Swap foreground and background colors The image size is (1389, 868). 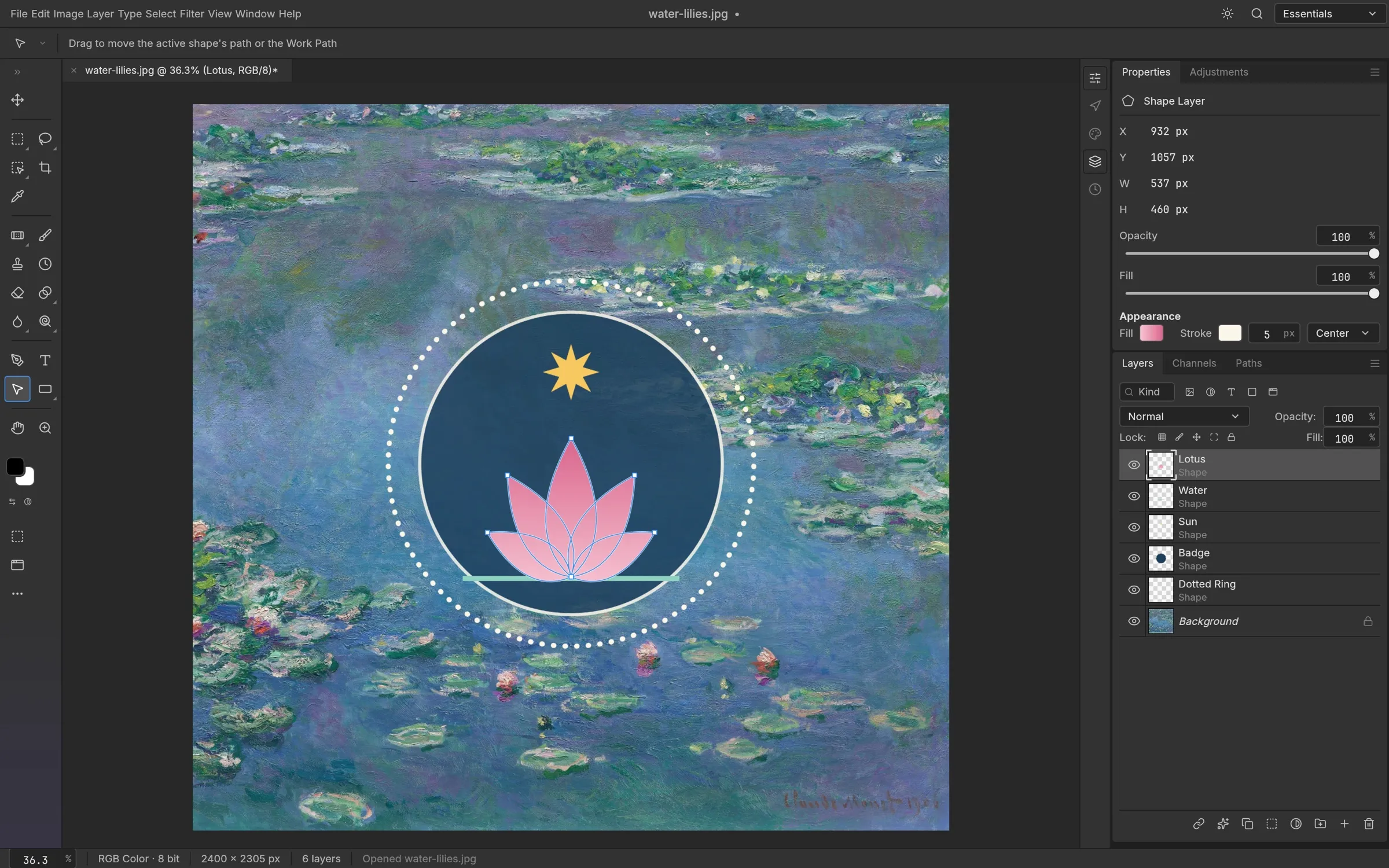(x=12, y=502)
